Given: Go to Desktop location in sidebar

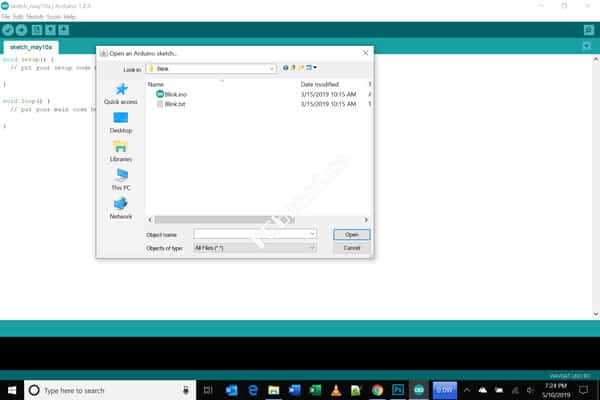Looking at the screenshot, I should 121,122.
